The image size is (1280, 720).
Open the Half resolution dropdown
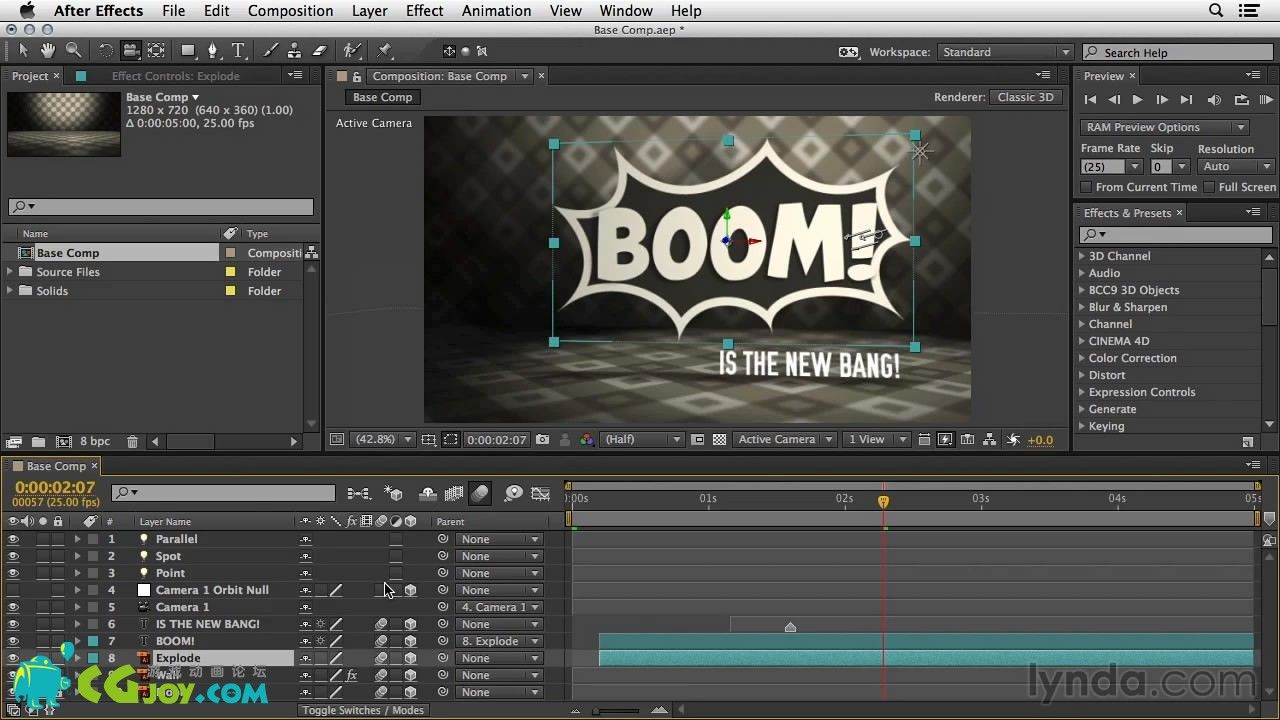tap(642, 439)
